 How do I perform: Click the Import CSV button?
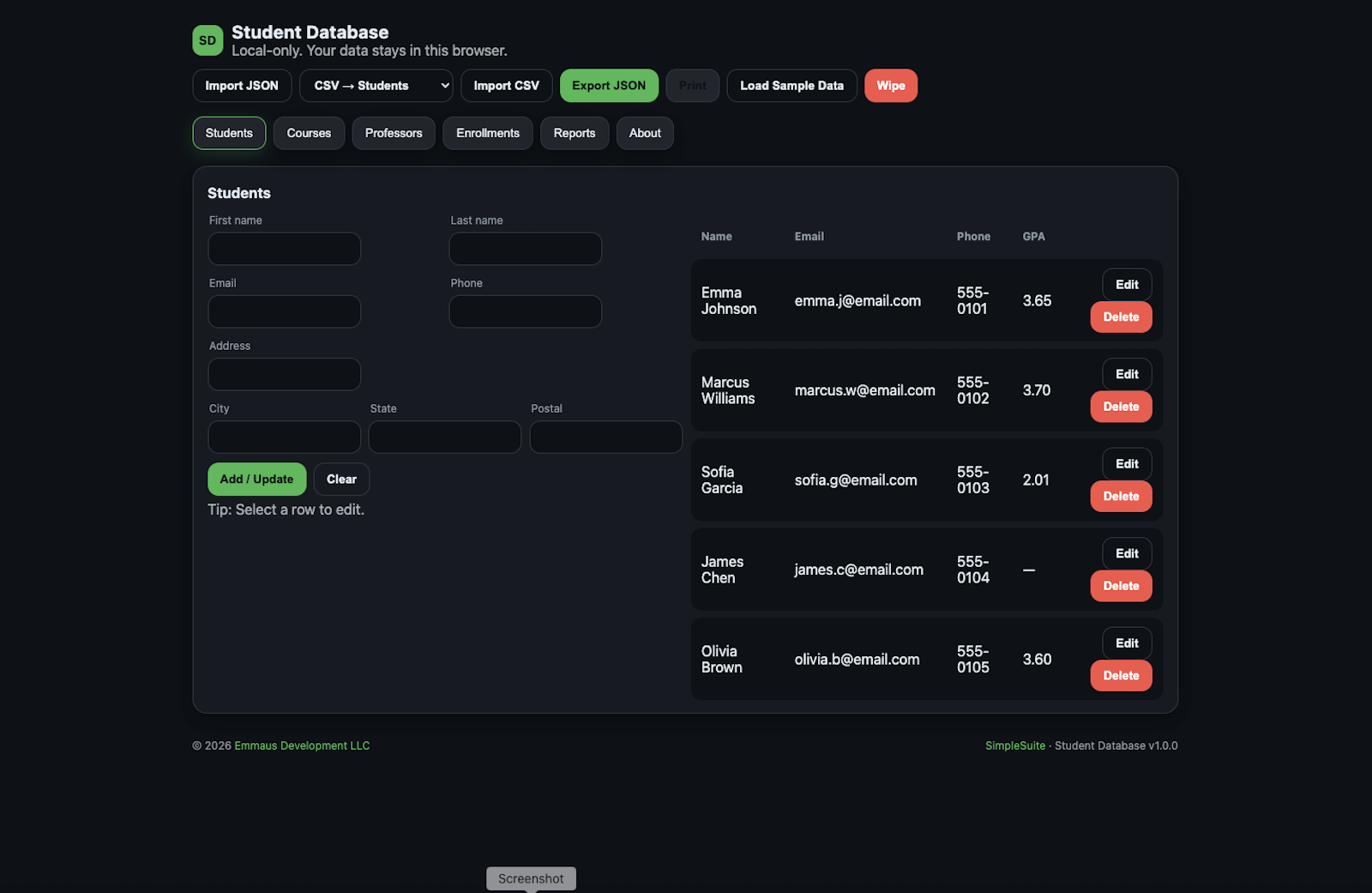click(x=506, y=86)
